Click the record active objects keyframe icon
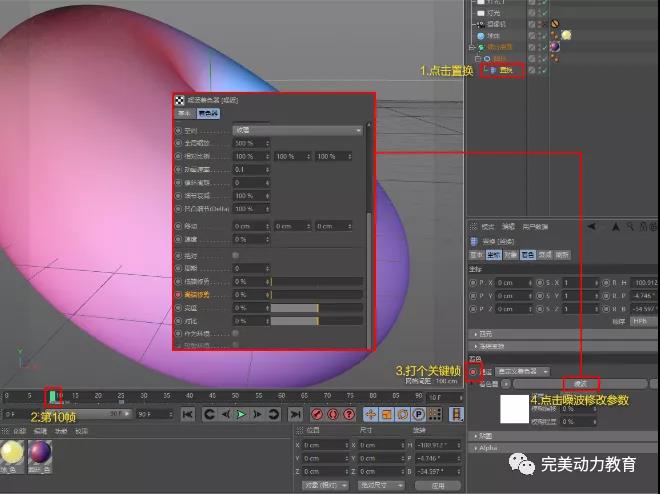The width and height of the screenshot is (660, 494). pyautogui.click(x=316, y=414)
